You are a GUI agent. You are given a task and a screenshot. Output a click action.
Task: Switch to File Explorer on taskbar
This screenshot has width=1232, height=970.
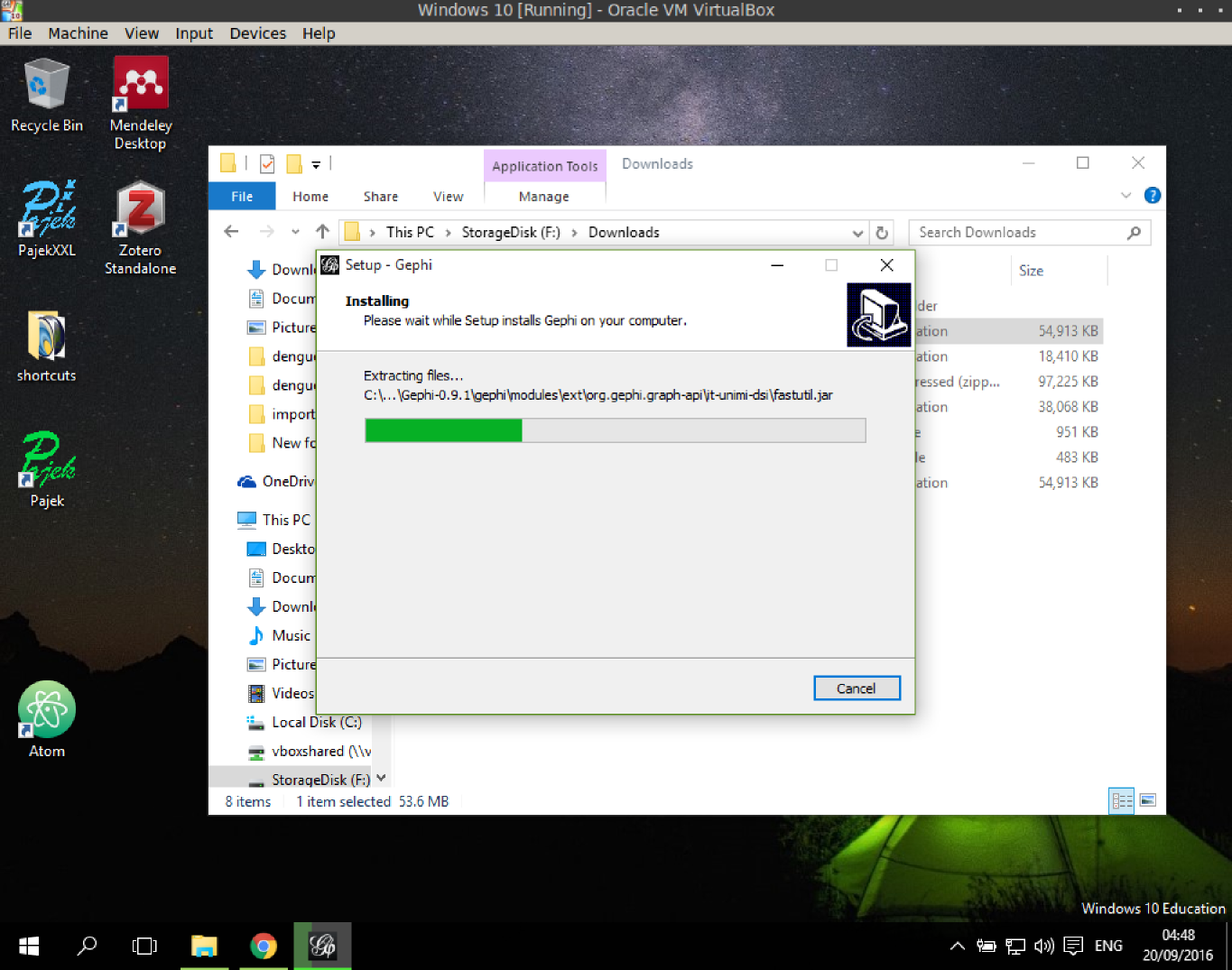point(204,946)
